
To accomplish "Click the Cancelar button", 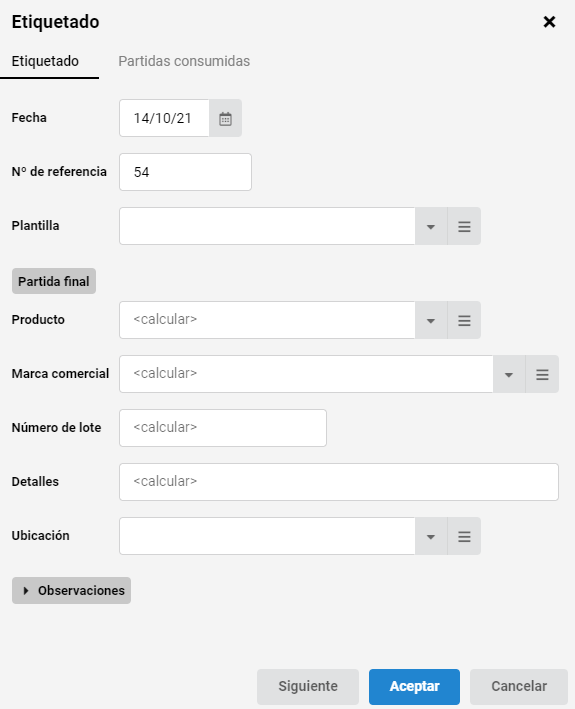I will pos(519,686).
